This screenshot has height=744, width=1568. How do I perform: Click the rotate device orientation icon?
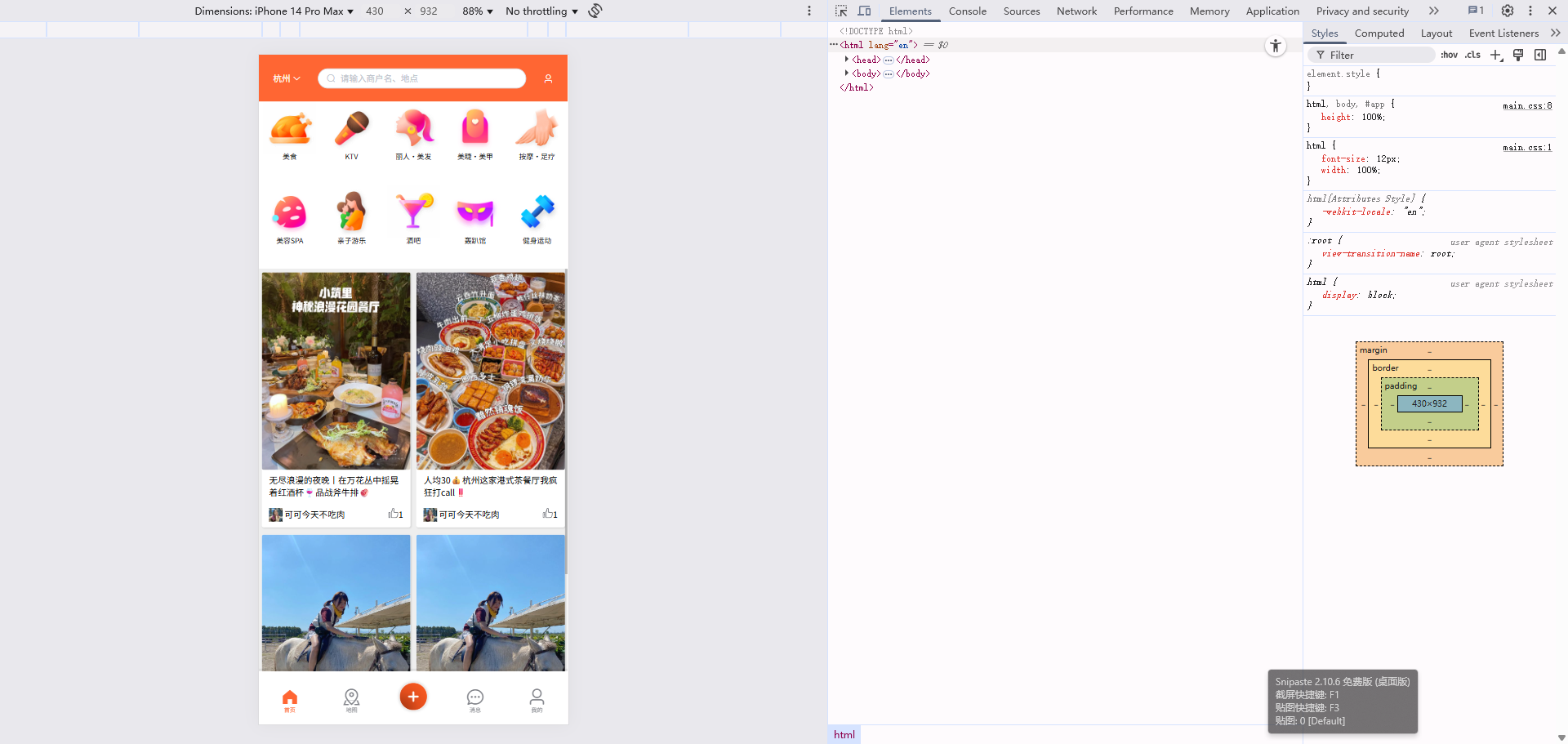coord(595,11)
